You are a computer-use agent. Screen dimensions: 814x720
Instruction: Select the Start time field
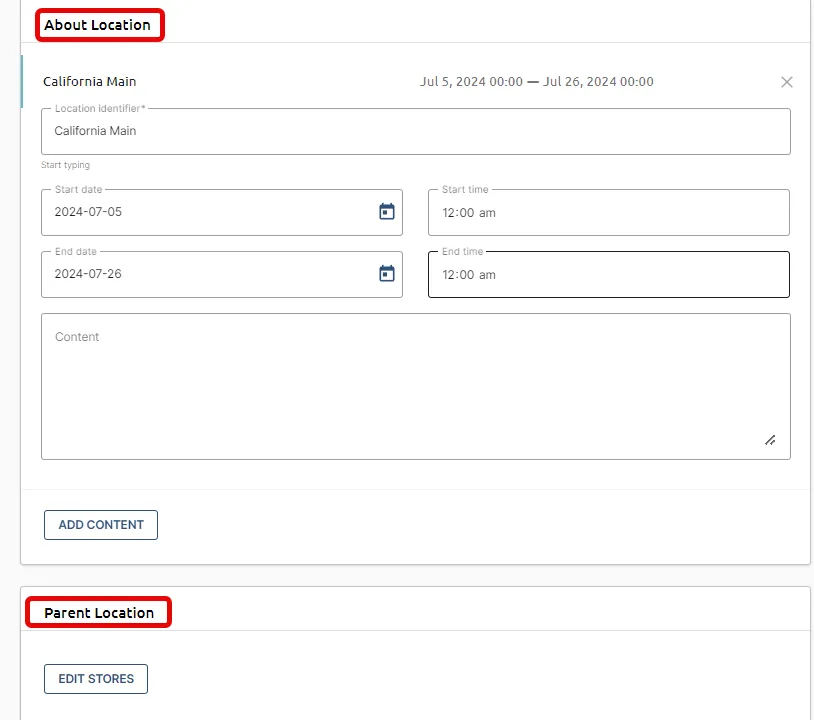pyautogui.click(x=609, y=212)
